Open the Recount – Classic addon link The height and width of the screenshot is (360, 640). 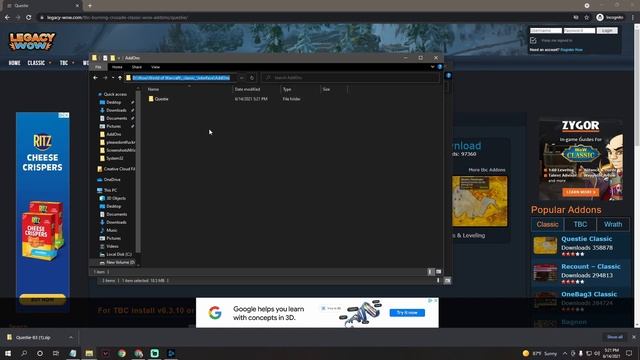(x=591, y=267)
